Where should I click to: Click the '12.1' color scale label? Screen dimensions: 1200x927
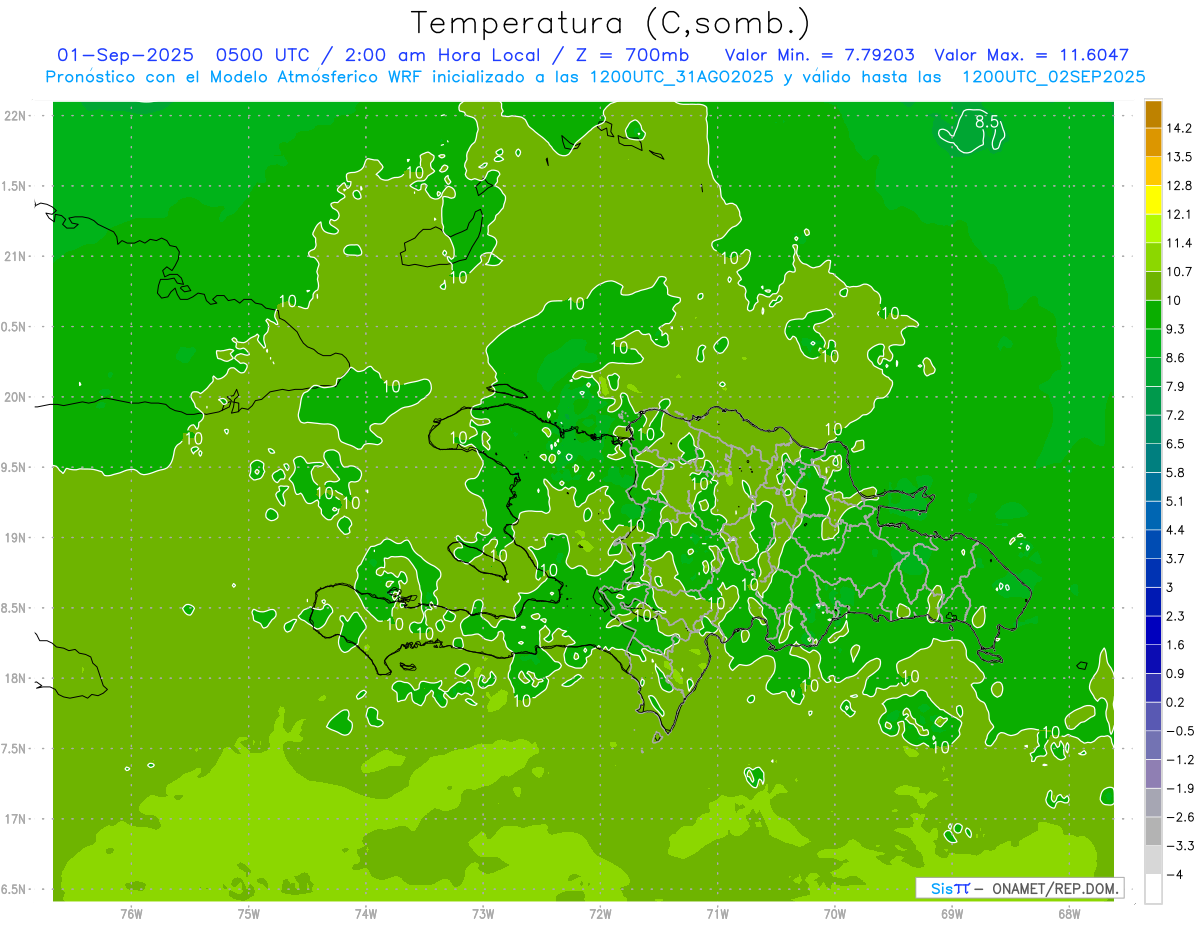point(1180,214)
